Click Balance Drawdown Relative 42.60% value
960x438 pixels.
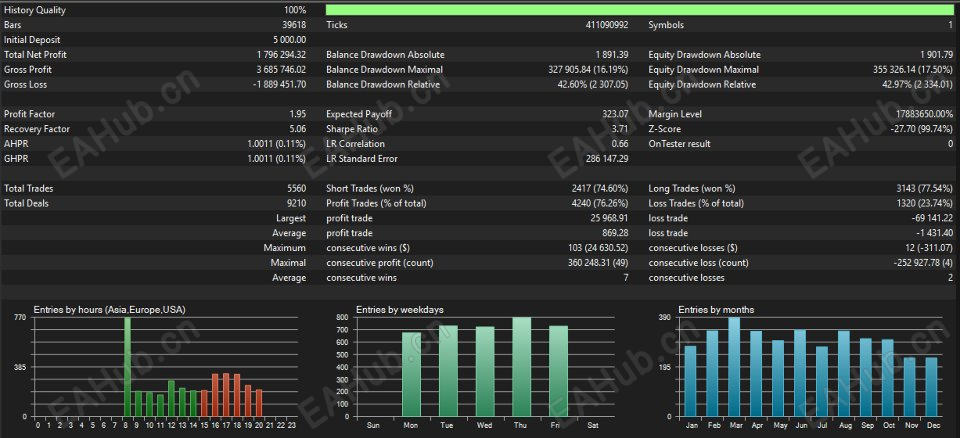593,85
